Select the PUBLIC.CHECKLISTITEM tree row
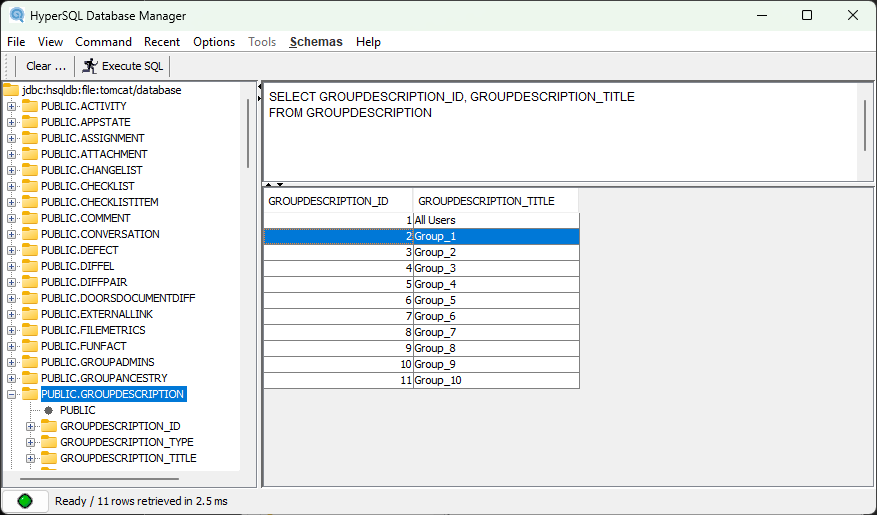 [x=100, y=202]
